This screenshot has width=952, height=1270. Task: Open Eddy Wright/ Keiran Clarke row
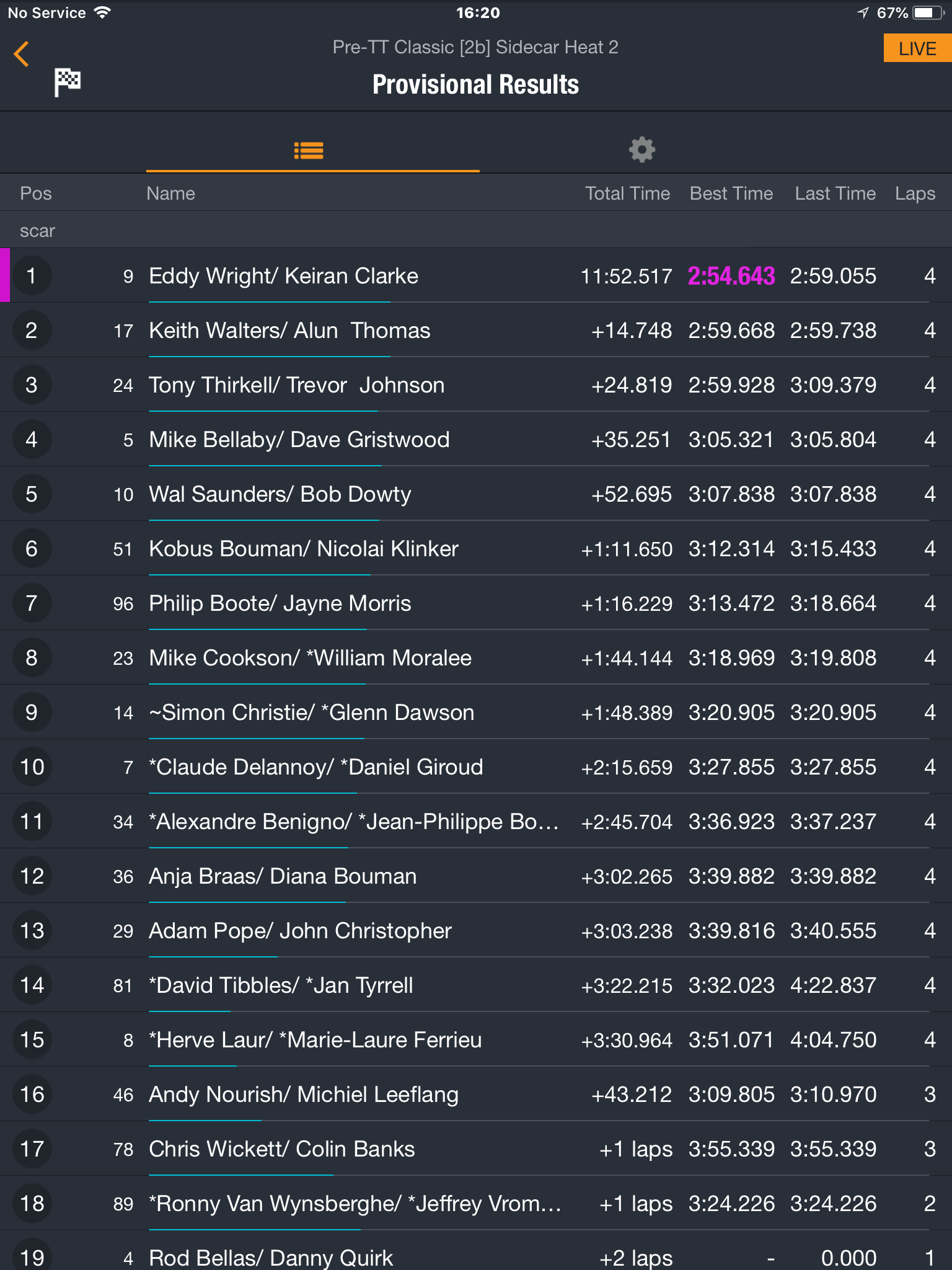pos(476,275)
